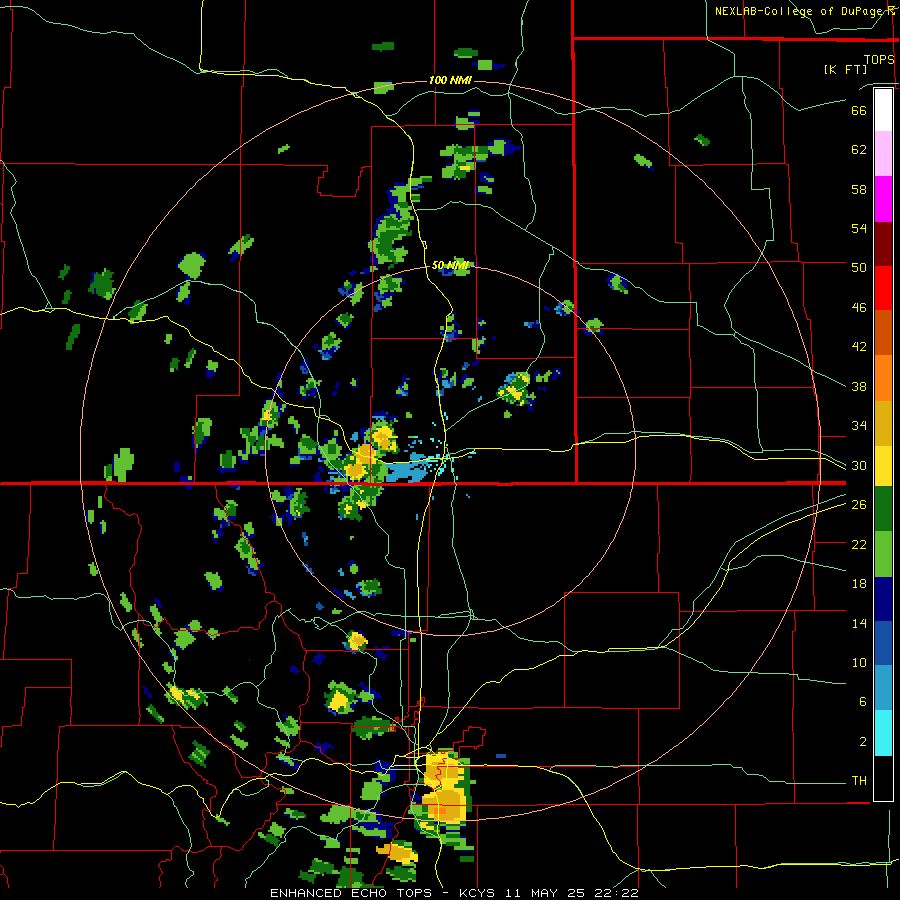Select the light pink legend swatch

tap(883, 154)
